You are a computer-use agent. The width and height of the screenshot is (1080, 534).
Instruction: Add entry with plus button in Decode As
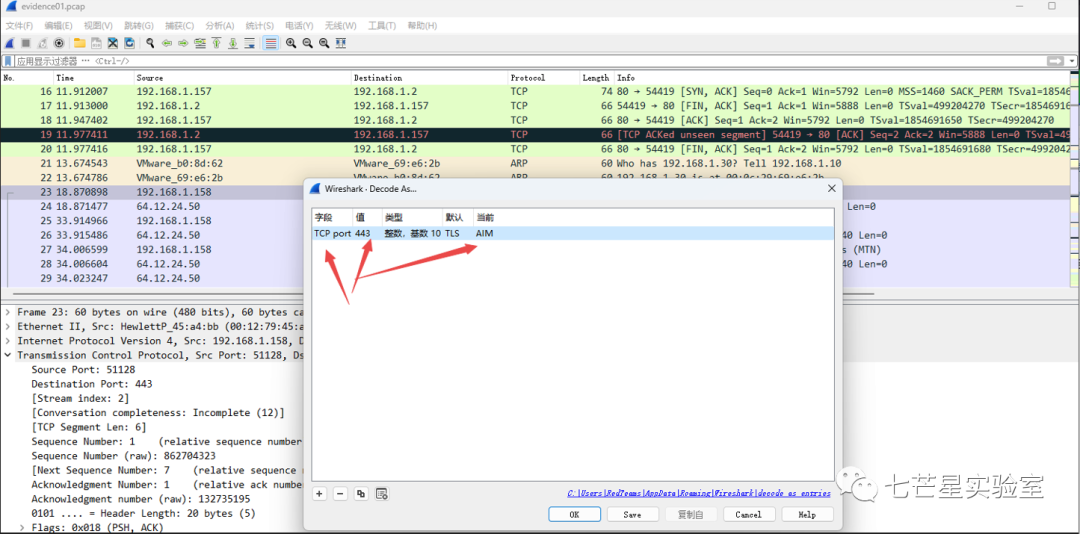pos(320,493)
